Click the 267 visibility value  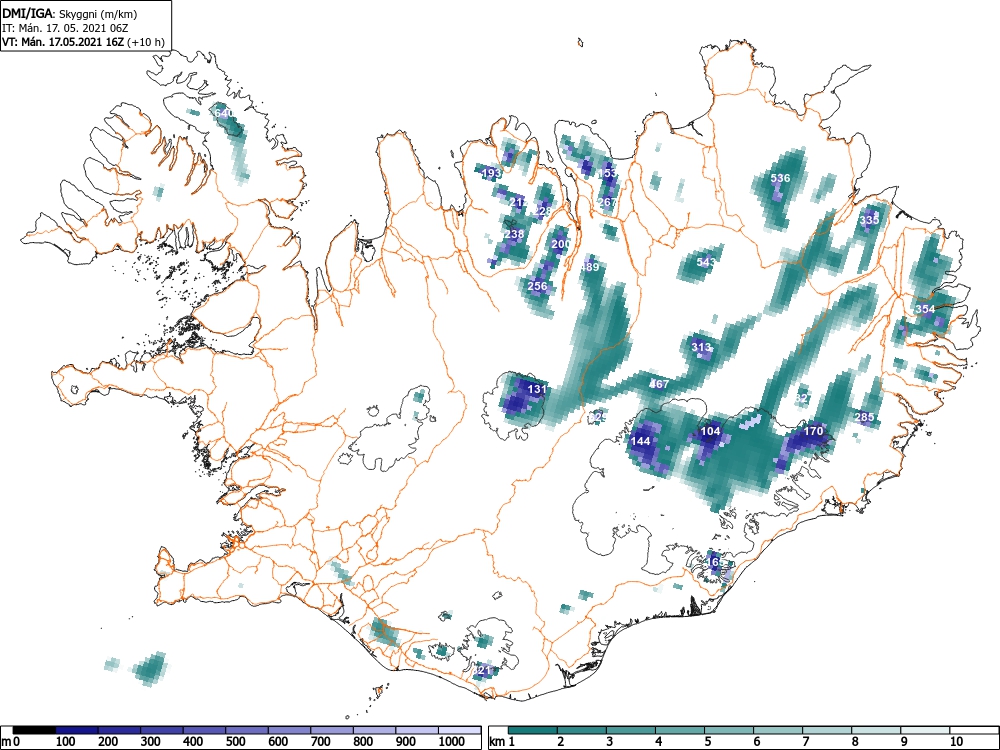(x=607, y=202)
